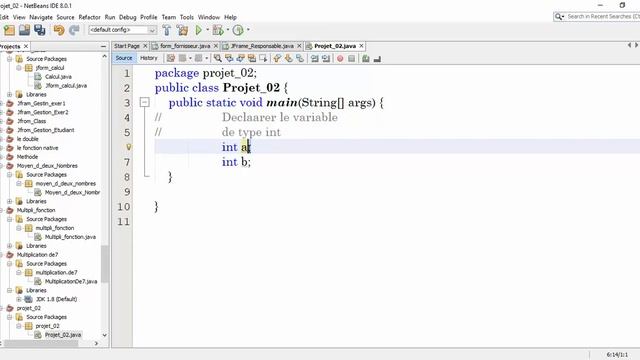Image resolution: width=640 pixels, height=360 pixels.
Task: Open the Navigate menu
Action: [x=41, y=17]
